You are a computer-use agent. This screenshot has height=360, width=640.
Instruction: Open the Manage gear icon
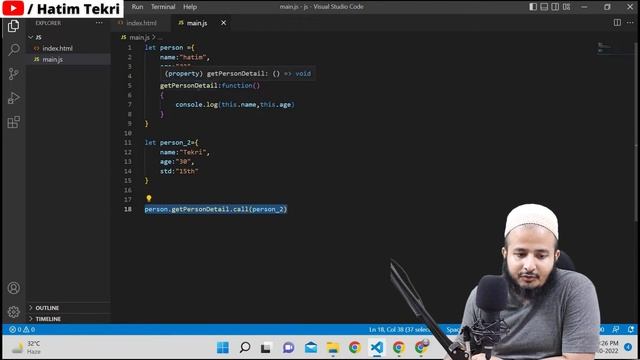tap(13, 312)
